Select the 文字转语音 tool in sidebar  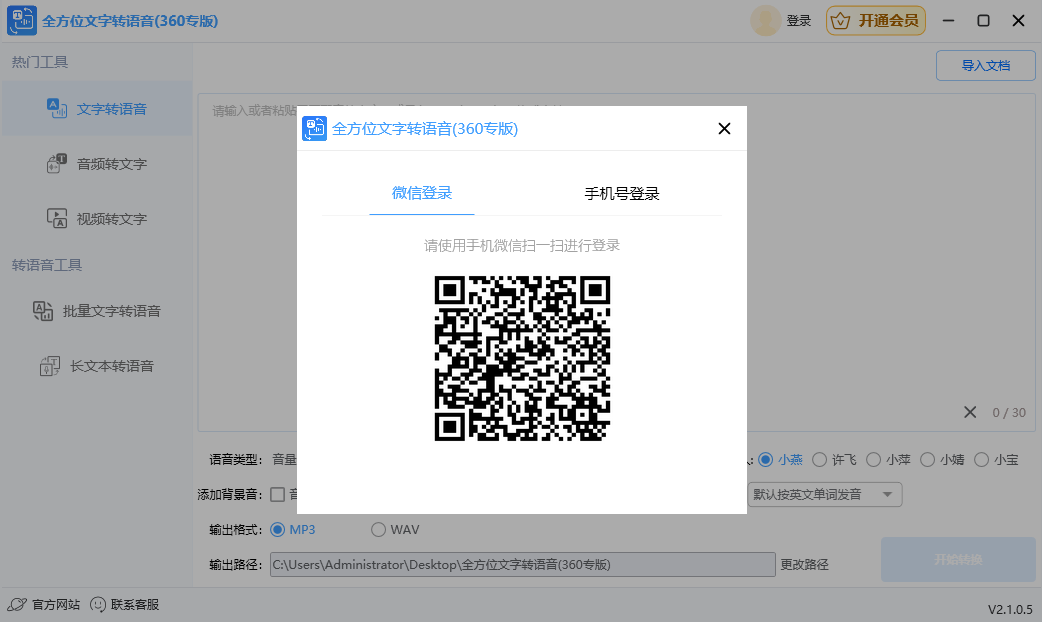click(x=96, y=108)
